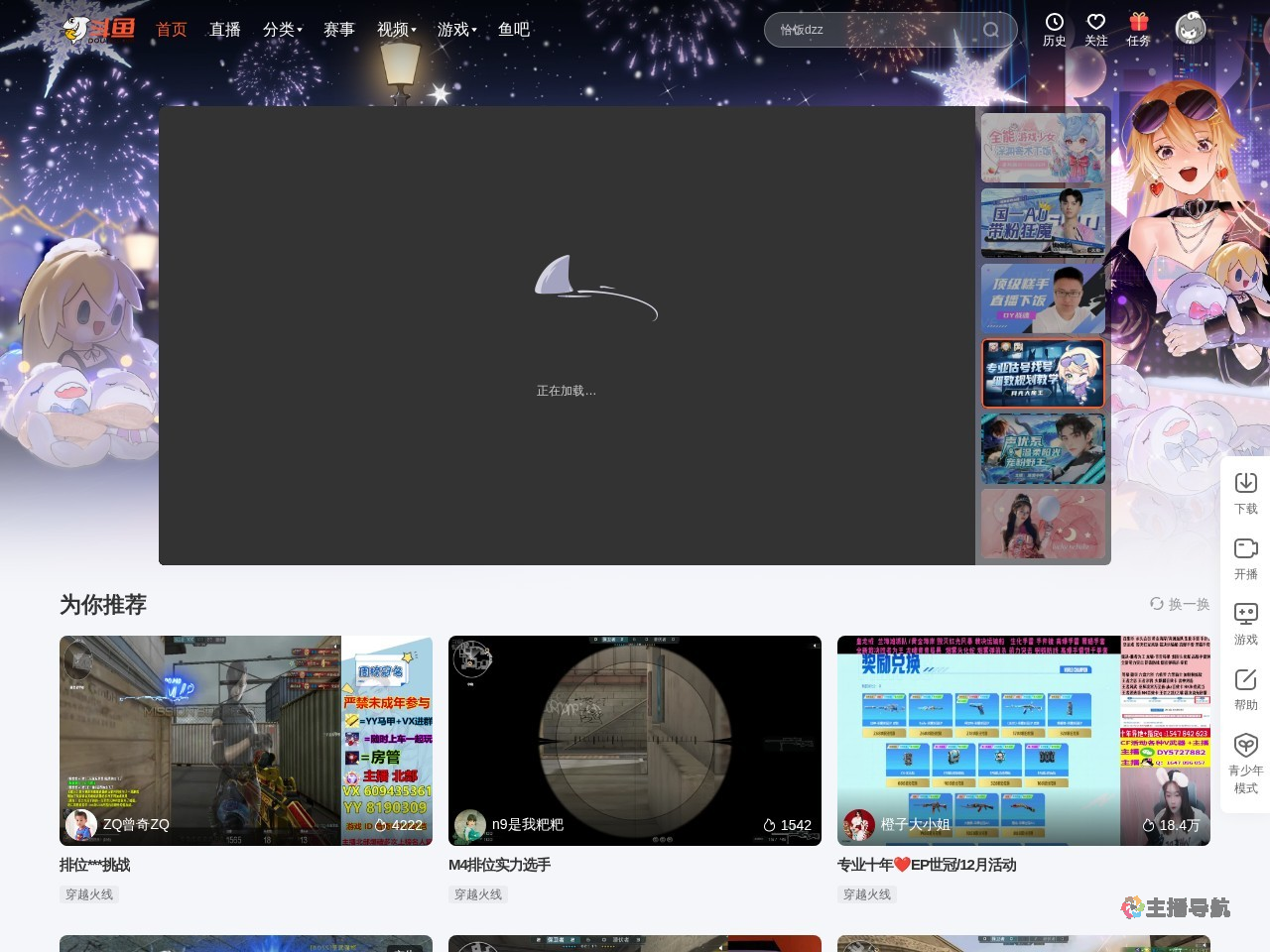Select the 直播 navigation tab
Image resolution: width=1270 pixels, height=952 pixels.
[225, 30]
